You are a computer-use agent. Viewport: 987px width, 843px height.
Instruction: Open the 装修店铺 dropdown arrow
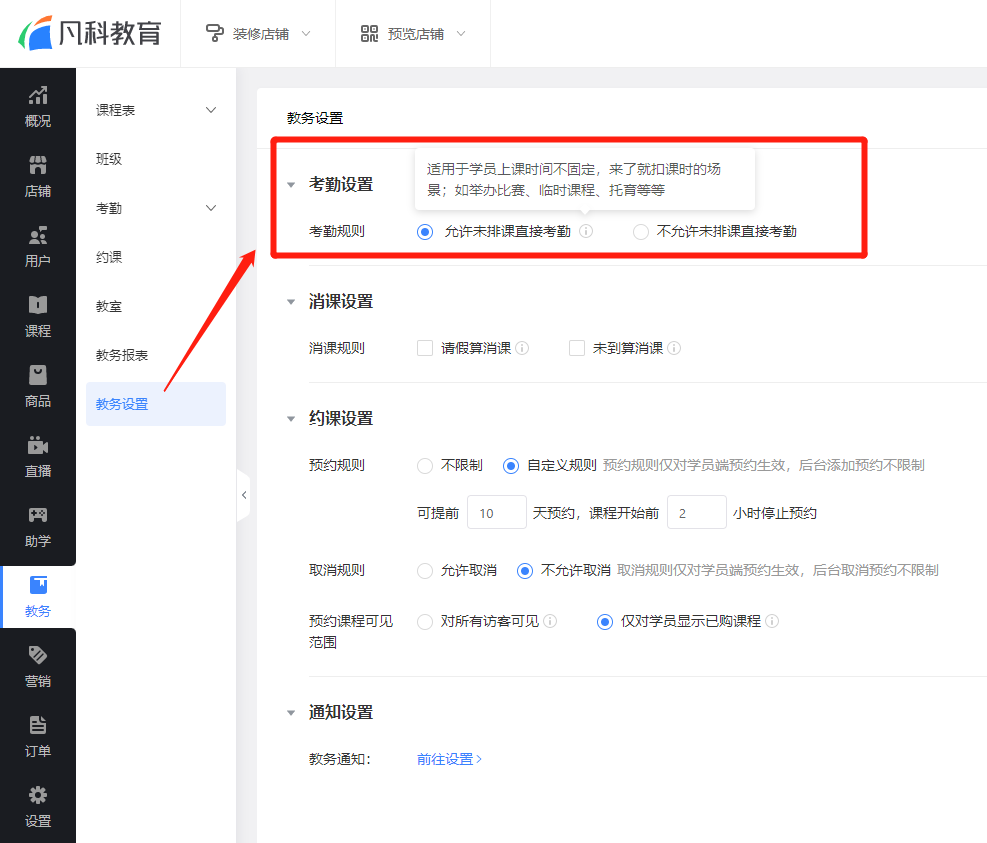tap(306, 33)
